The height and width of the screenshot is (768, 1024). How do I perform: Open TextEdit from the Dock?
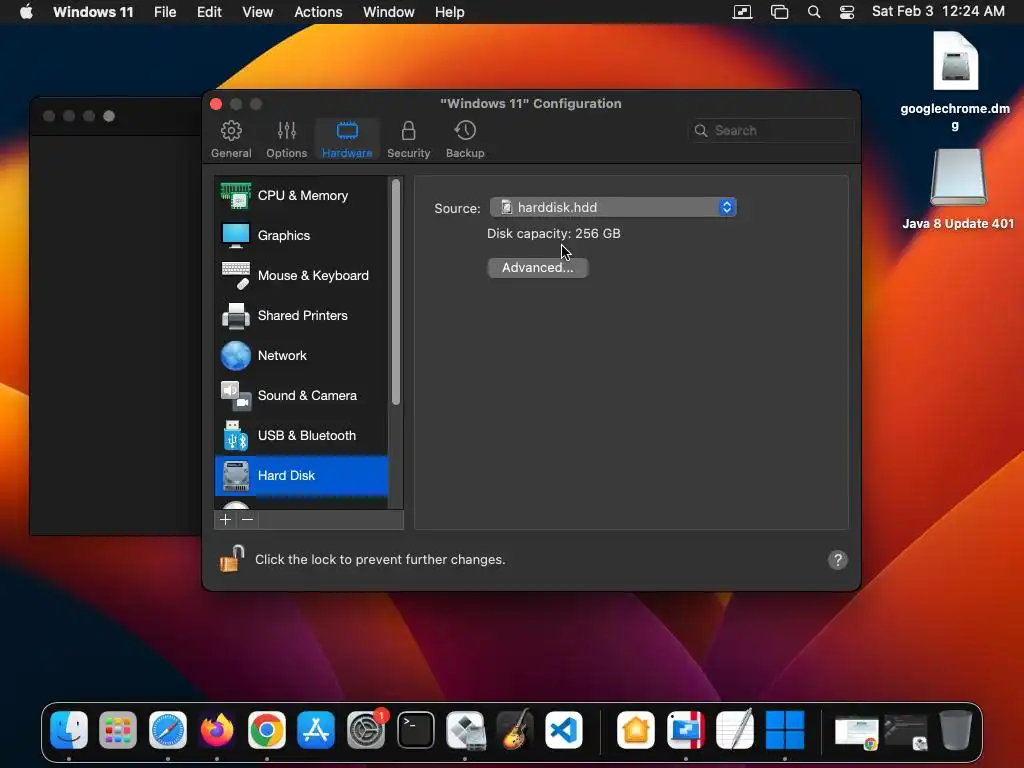coord(735,729)
